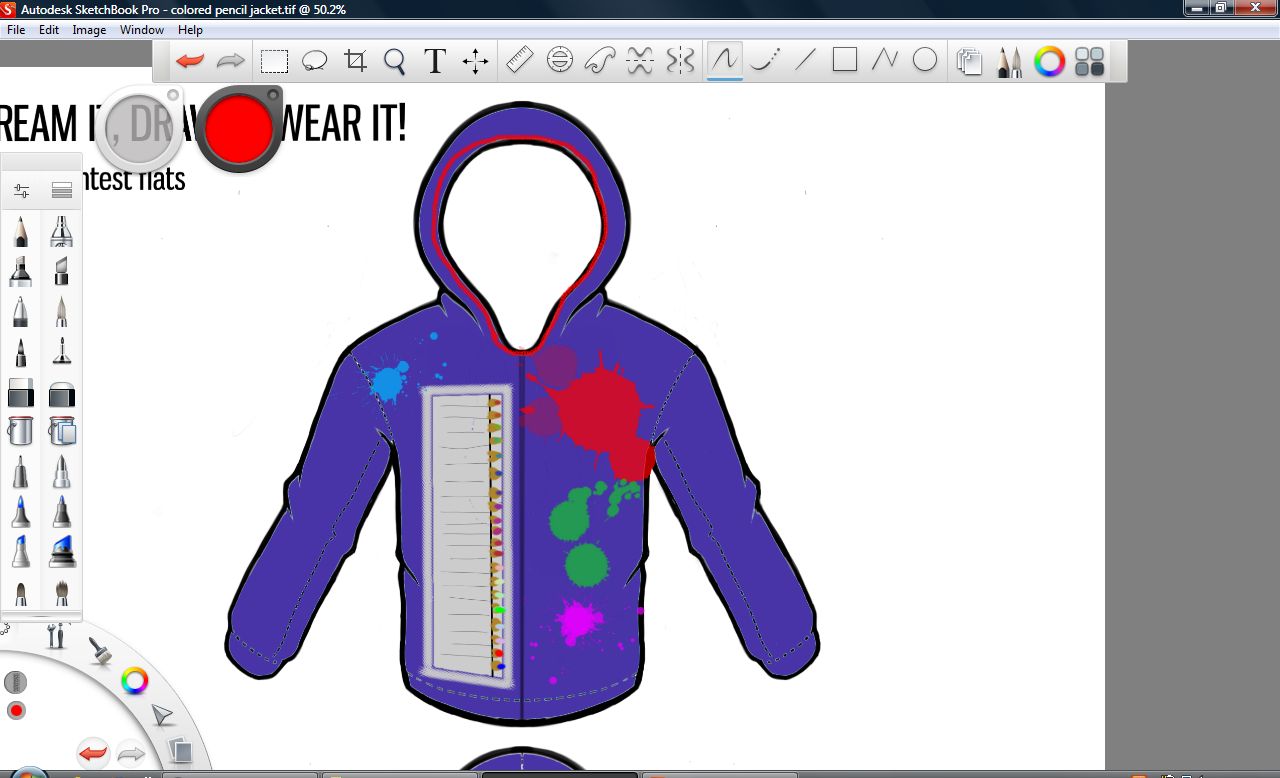Click the lagoon arrow selection icon
Screen dimensions: 1280x778
pos(162,716)
